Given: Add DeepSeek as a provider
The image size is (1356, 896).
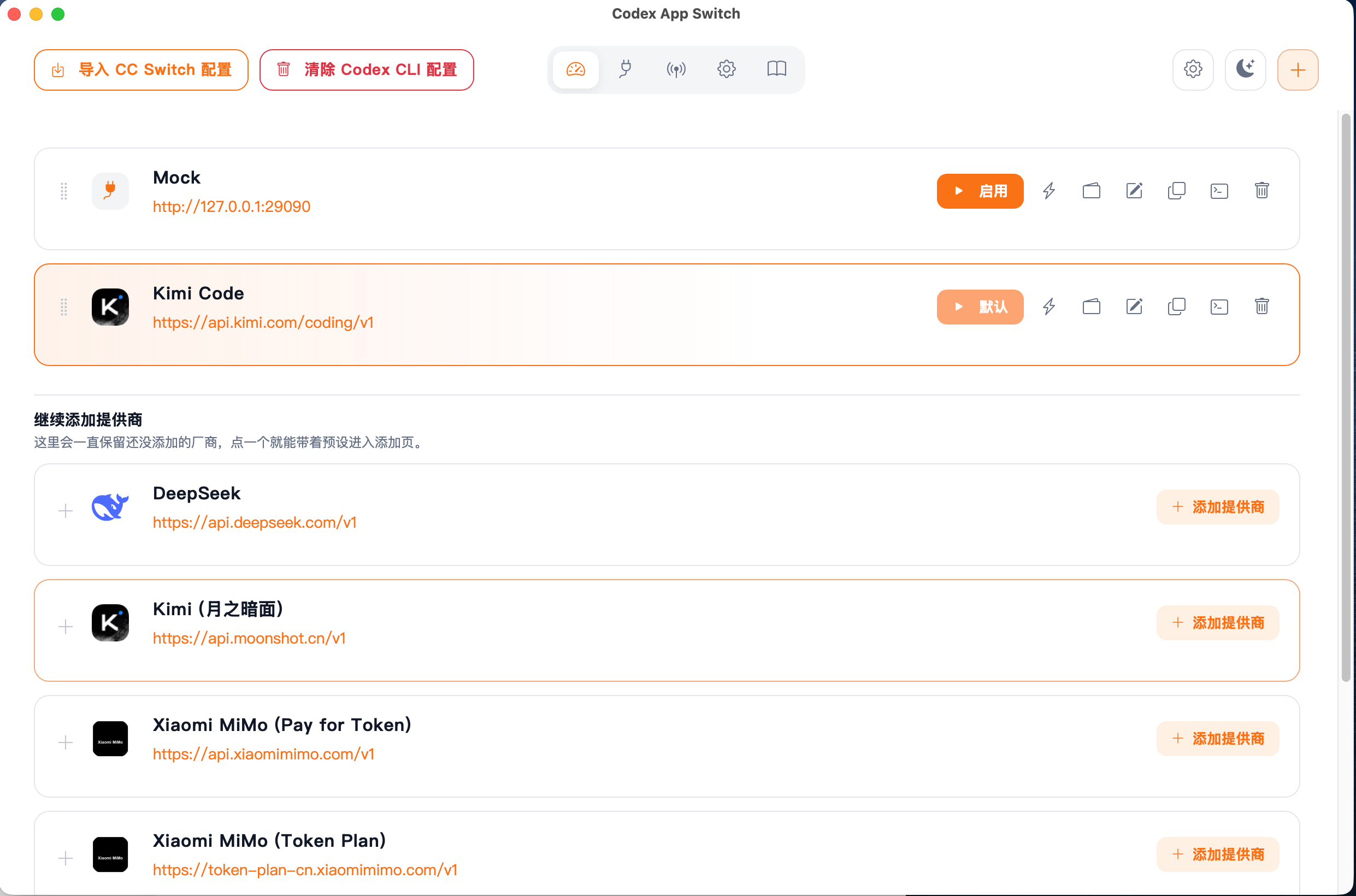Looking at the screenshot, I should point(1218,507).
